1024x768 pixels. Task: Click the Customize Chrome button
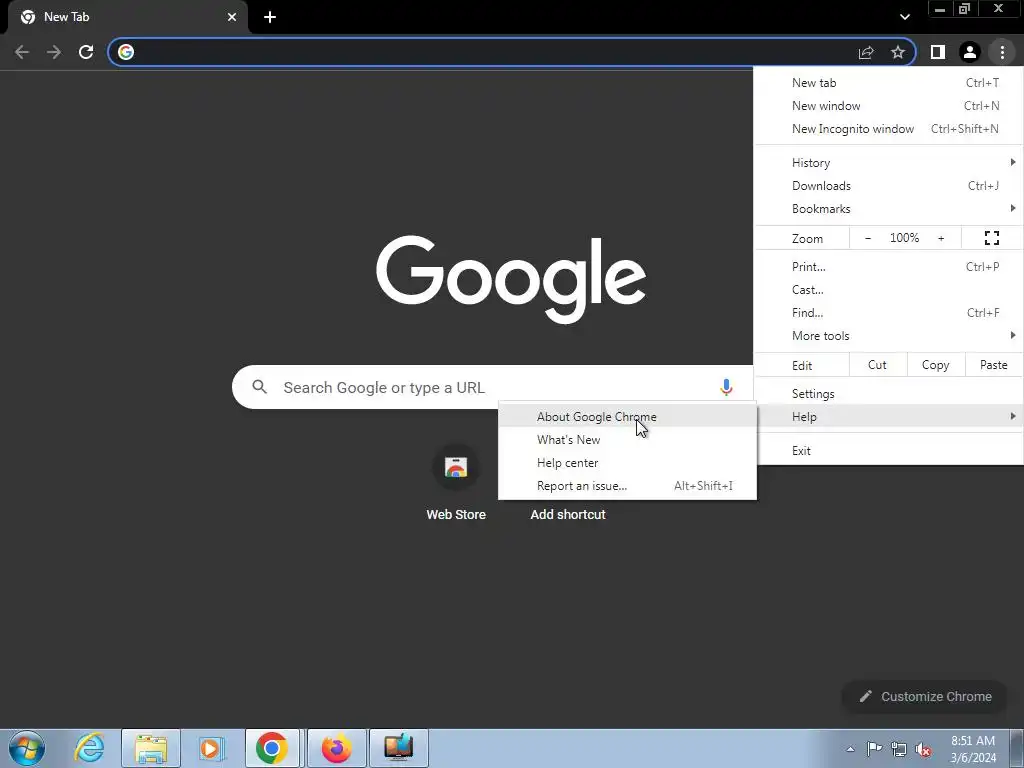coord(925,697)
